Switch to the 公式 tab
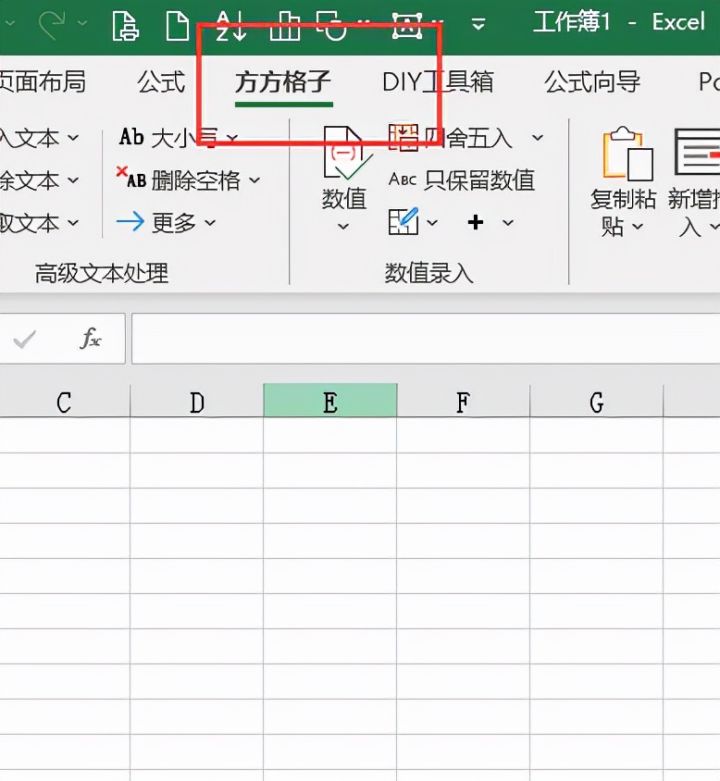This screenshot has height=781, width=720. 161,82
